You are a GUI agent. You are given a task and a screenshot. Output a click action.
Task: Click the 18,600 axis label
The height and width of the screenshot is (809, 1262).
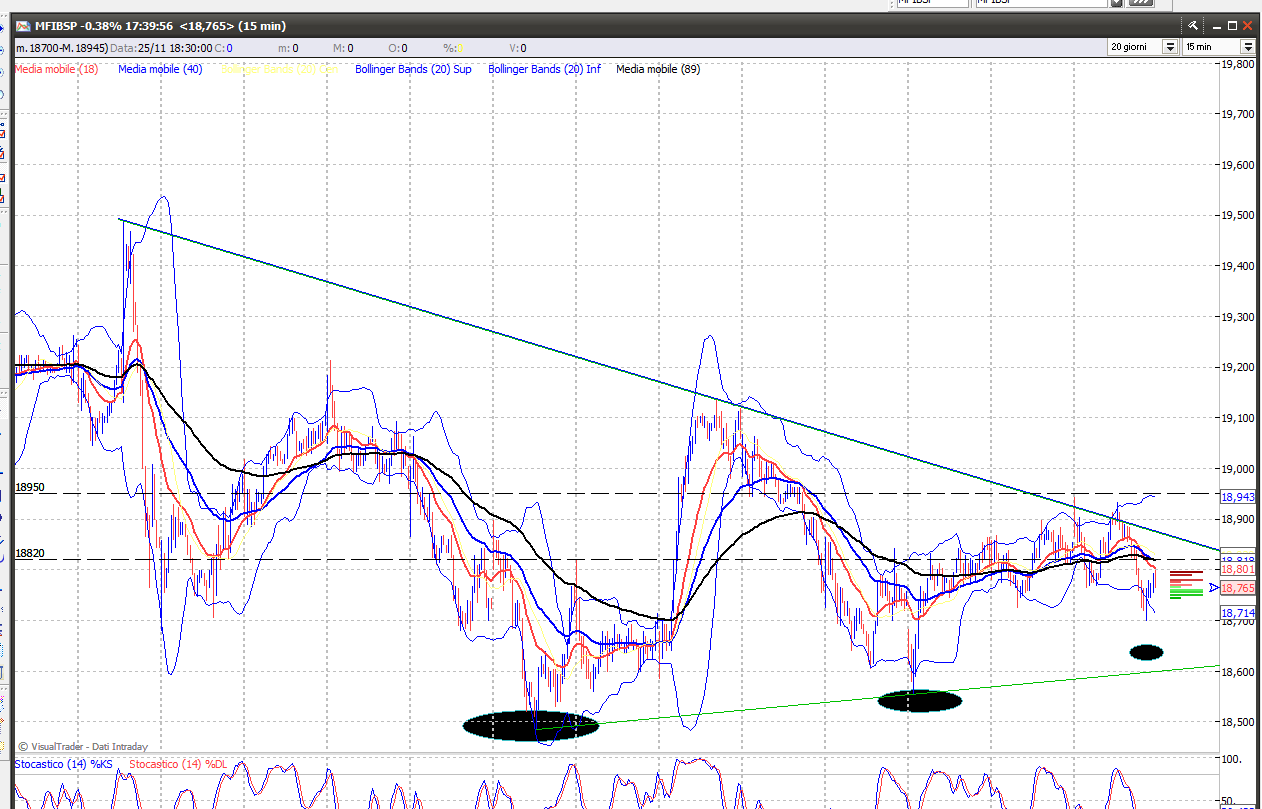[1238, 672]
